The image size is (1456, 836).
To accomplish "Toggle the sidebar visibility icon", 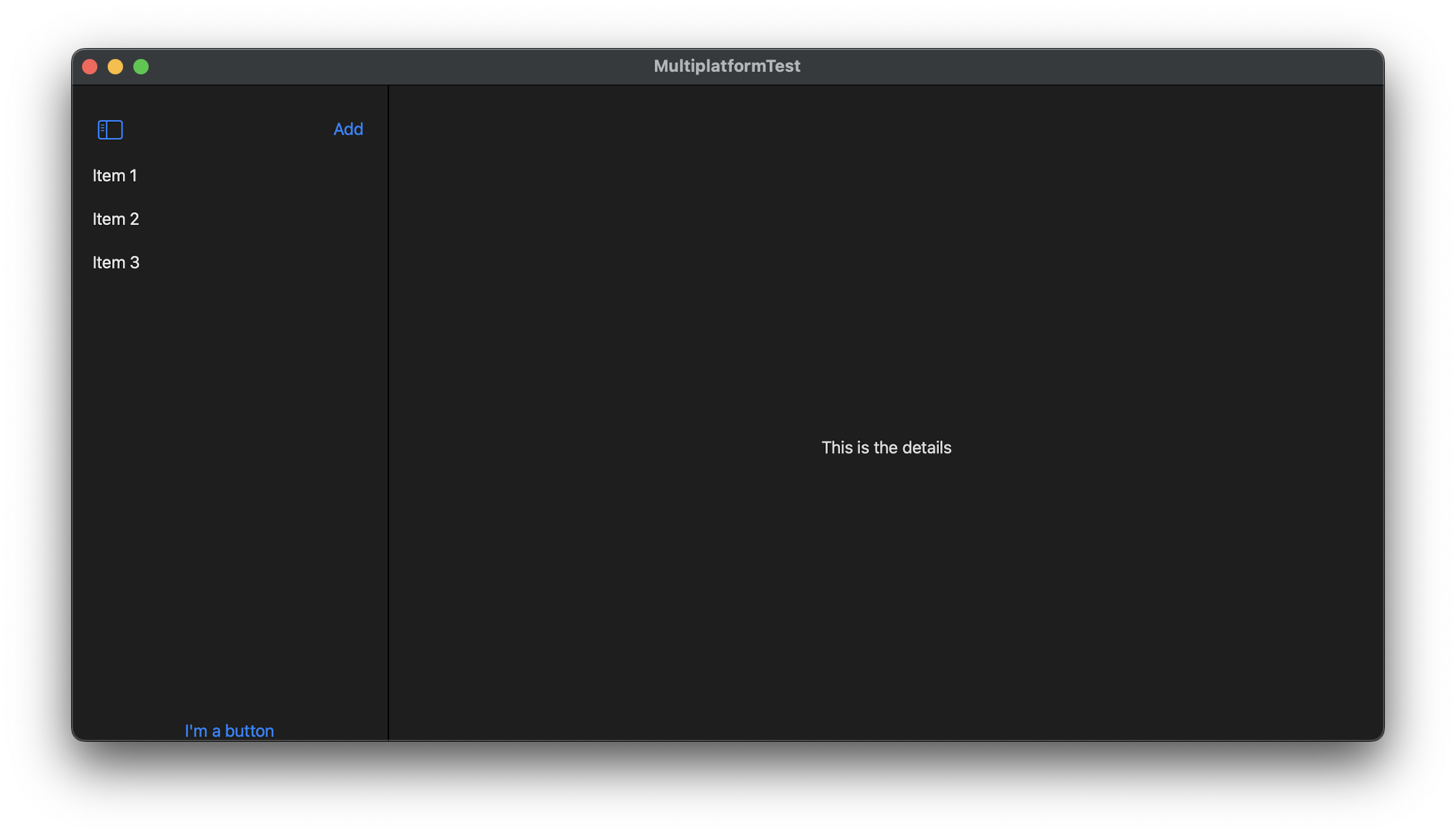I will click(109, 128).
